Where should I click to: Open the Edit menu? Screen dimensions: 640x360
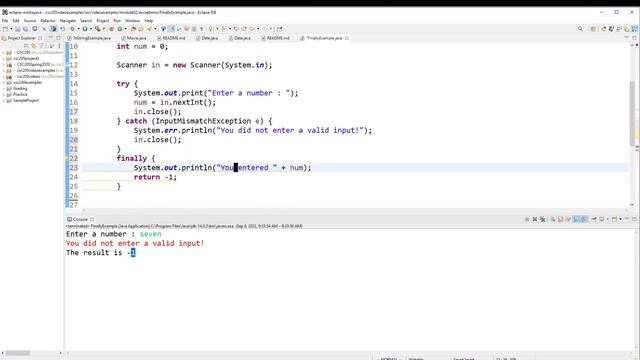pyautogui.click(x=16, y=20)
